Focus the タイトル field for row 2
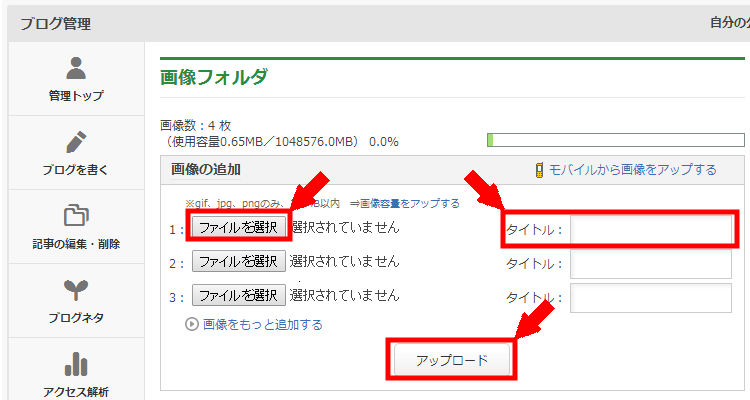 pos(651,264)
